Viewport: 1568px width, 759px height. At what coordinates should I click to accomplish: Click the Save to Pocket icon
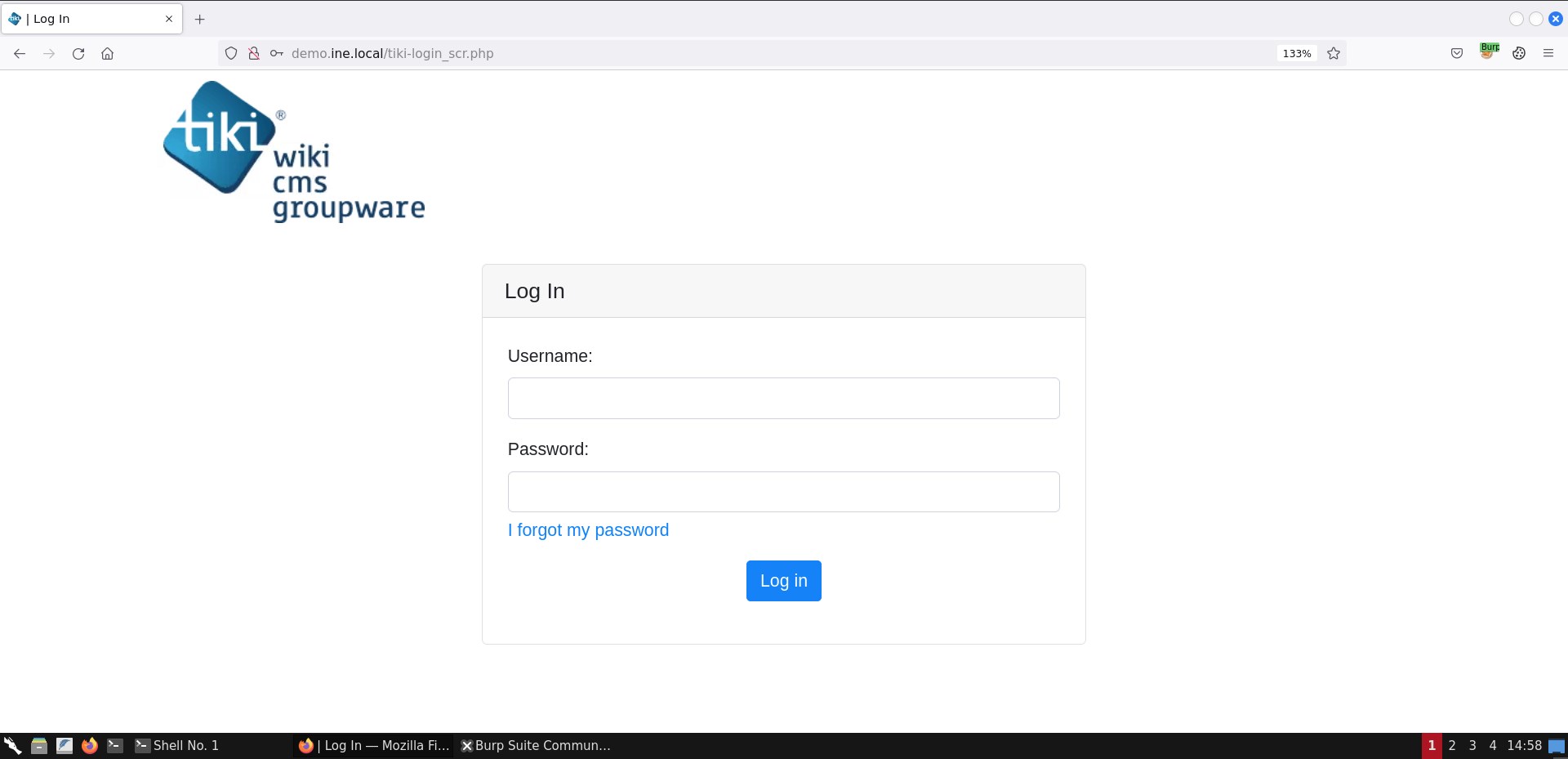point(1457,54)
